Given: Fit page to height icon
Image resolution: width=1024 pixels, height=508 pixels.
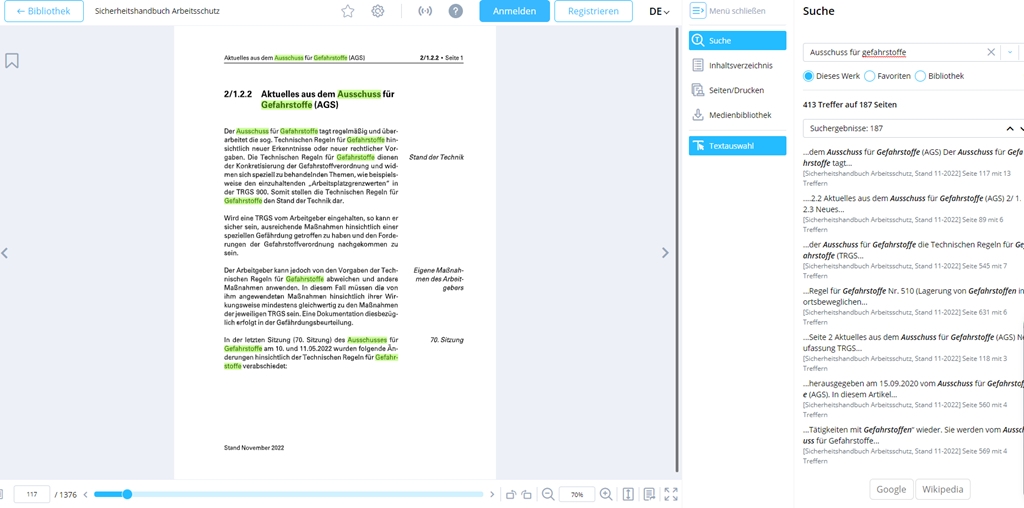Looking at the screenshot, I should 628,494.
